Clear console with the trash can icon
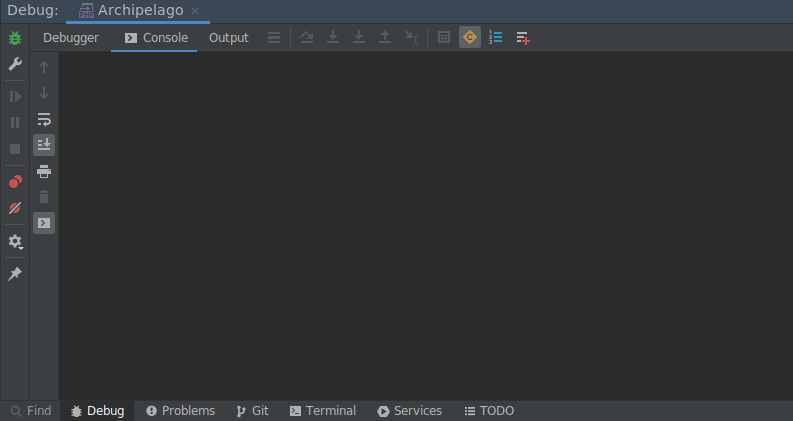 click(44, 197)
